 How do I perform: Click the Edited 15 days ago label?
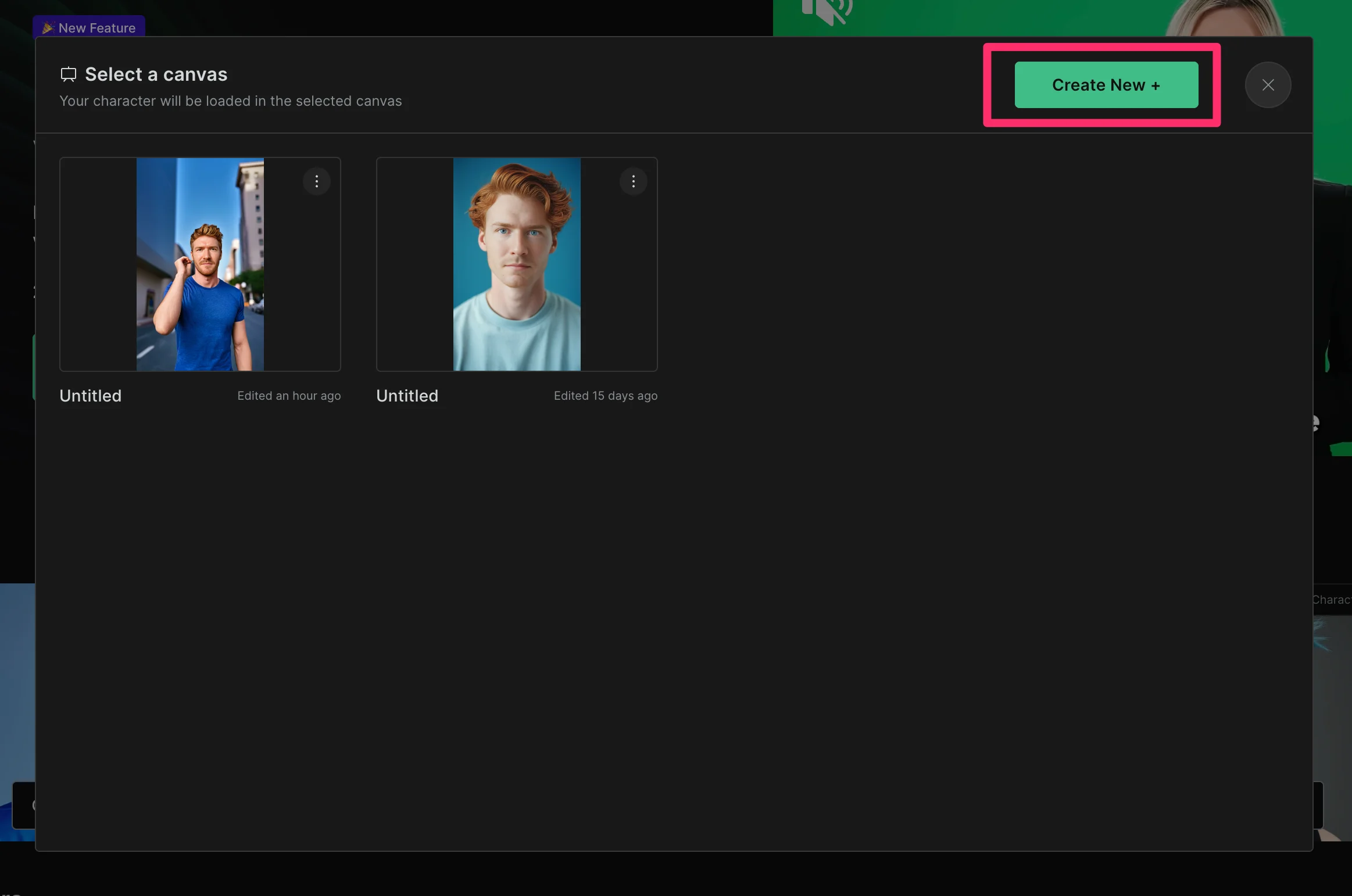[605, 396]
